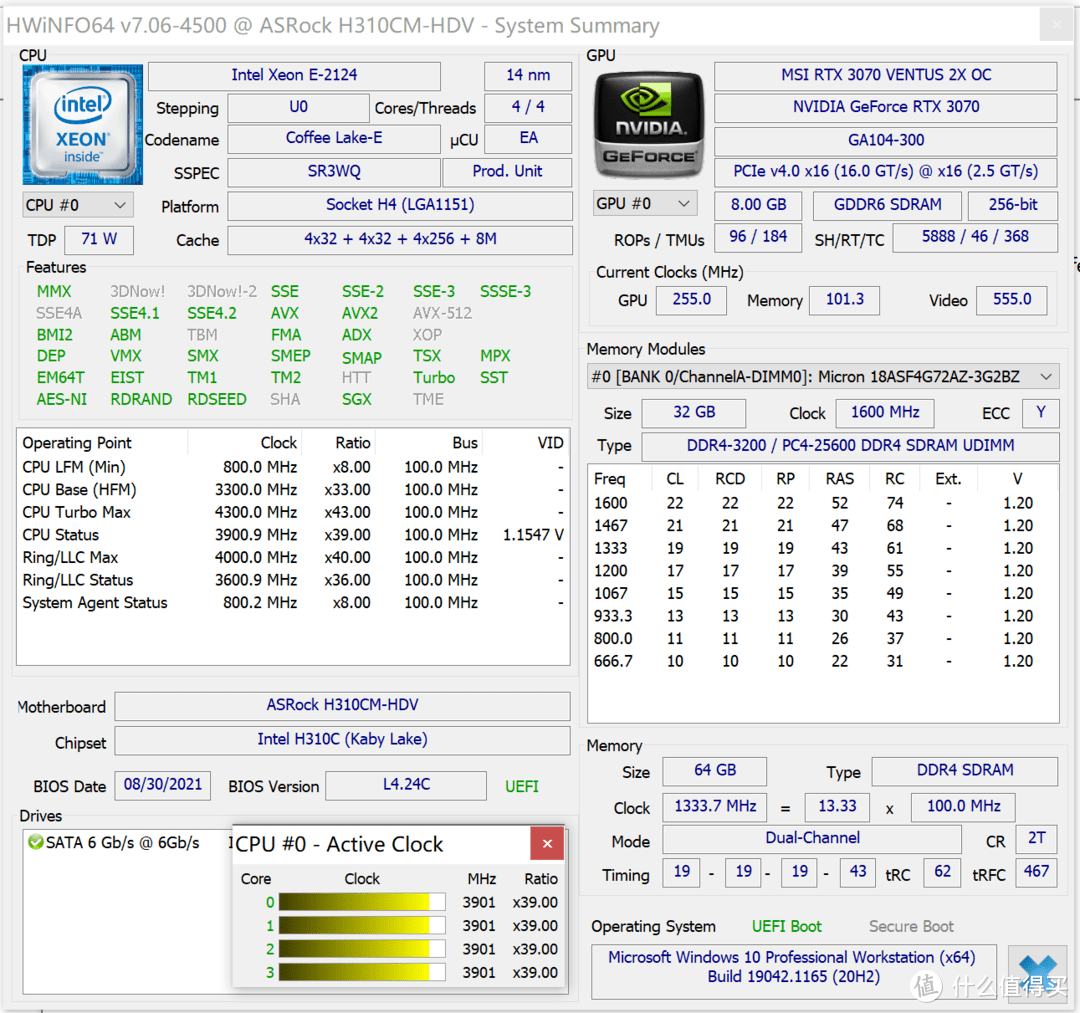Click the BIOS date 08/30/2021 field
Viewport: 1080px width, 1013px height.
[163, 785]
